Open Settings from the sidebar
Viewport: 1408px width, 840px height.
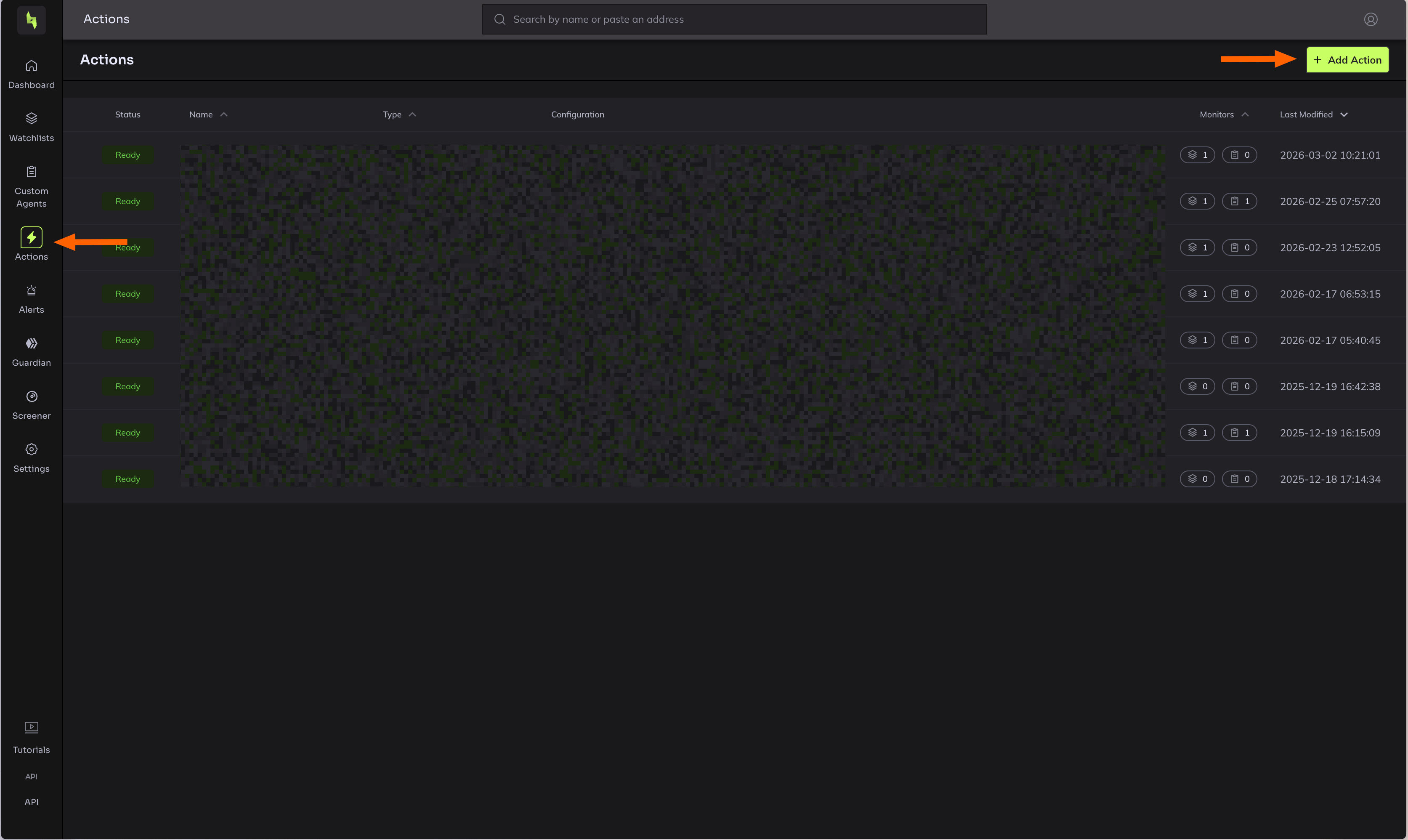pos(31,459)
